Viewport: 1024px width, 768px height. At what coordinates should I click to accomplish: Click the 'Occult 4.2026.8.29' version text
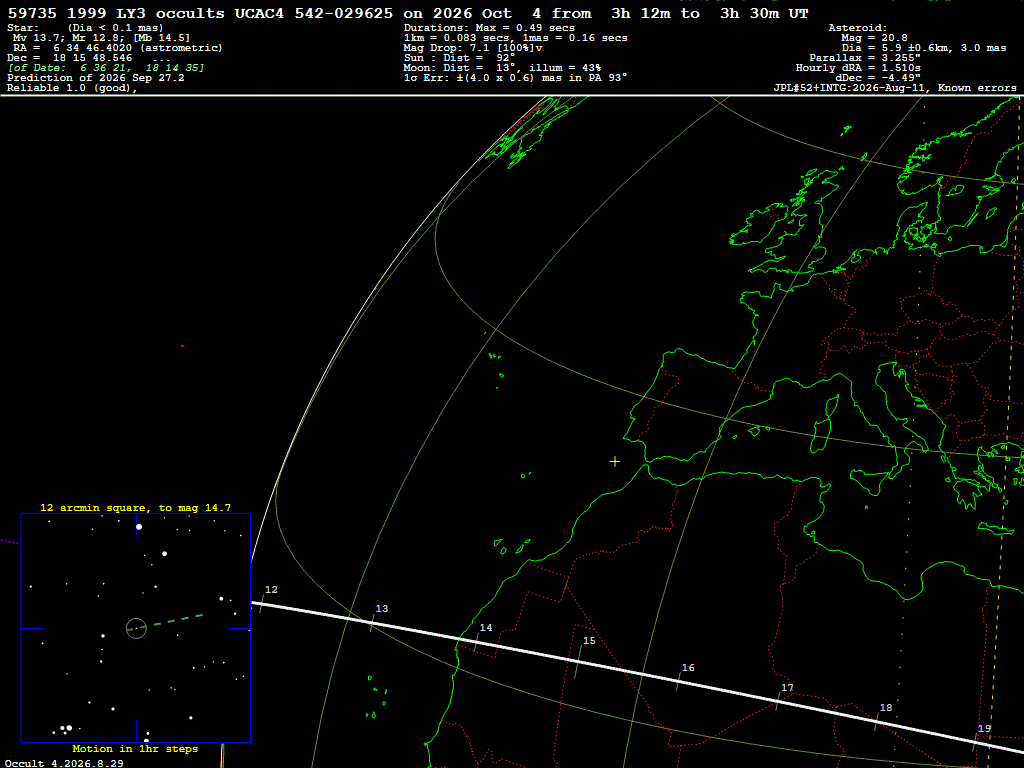pos(64,763)
